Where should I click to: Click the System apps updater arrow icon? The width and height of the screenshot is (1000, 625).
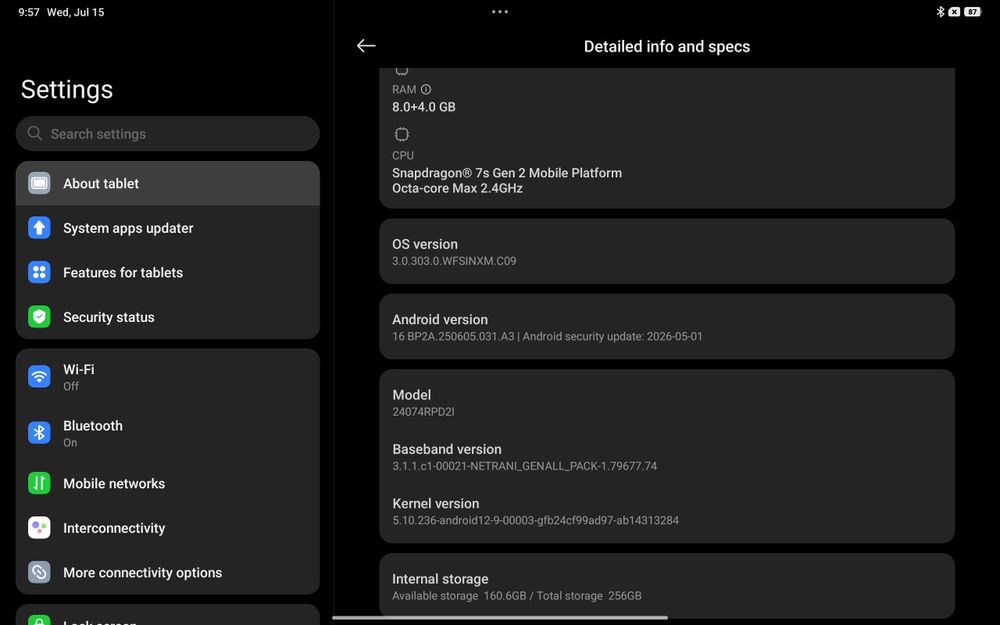tap(39, 228)
